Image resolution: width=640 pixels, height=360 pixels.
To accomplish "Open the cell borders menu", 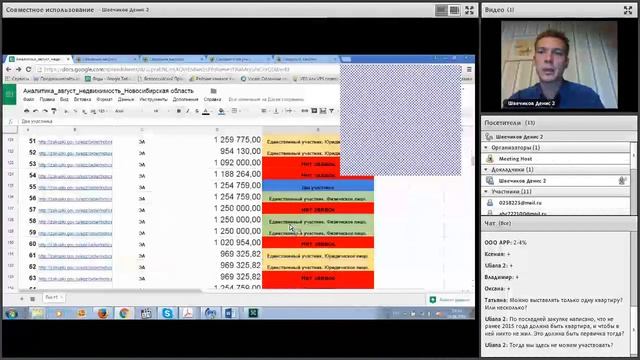I will click(x=235, y=111).
